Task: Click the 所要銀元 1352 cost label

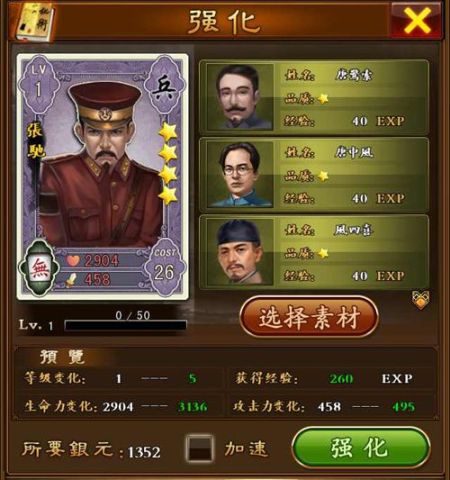Action: coord(91,449)
